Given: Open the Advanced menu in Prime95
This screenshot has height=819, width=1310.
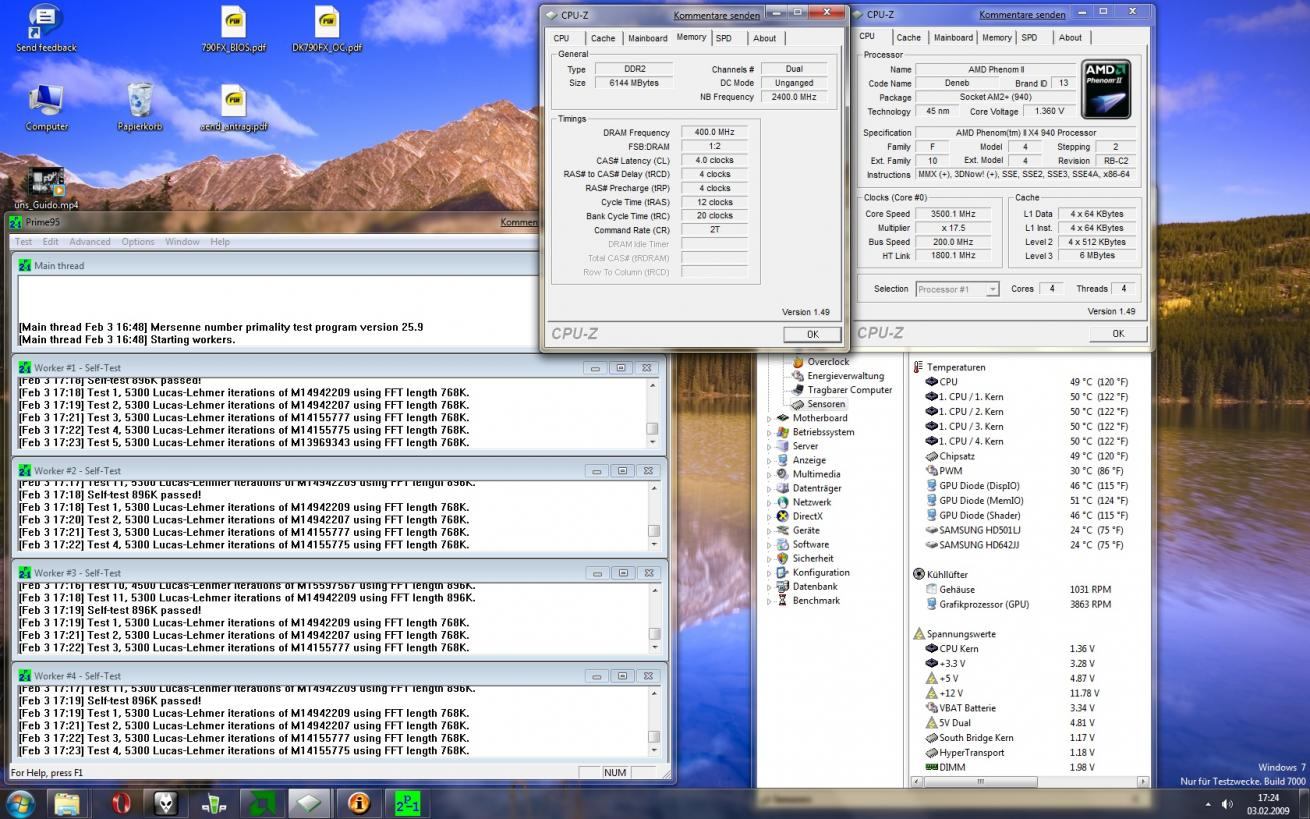Looking at the screenshot, I should tap(89, 242).
